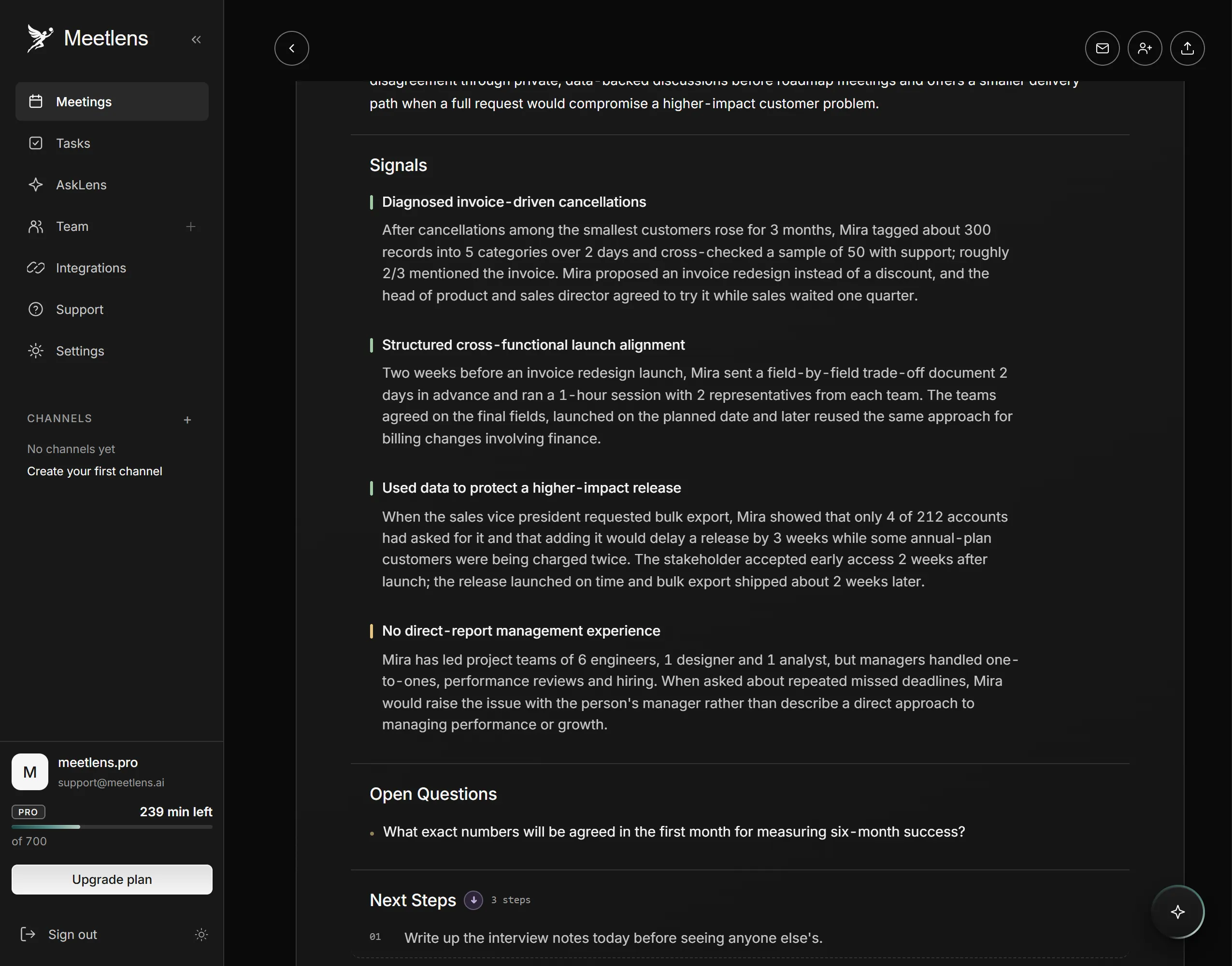The image size is (1232, 966).
Task: Add a new channel with plus icon
Action: click(187, 420)
